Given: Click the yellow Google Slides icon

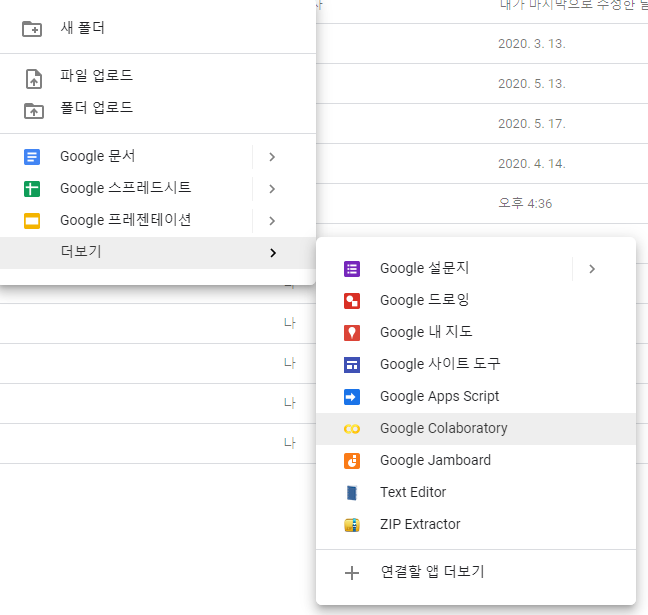Looking at the screenshot, I should pos(32,221).
